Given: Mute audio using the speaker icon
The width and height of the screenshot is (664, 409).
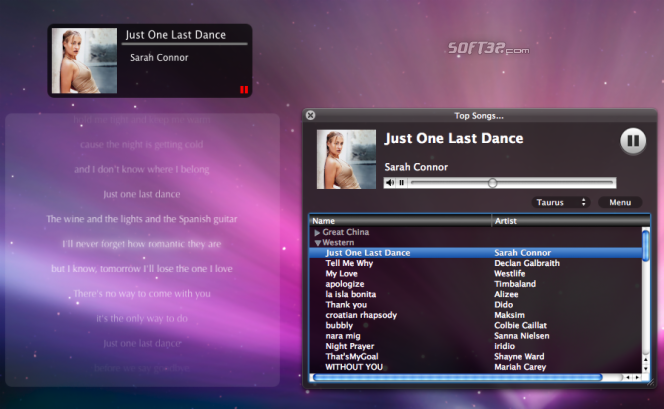Looking at the screenshot, I should point(390,183).
